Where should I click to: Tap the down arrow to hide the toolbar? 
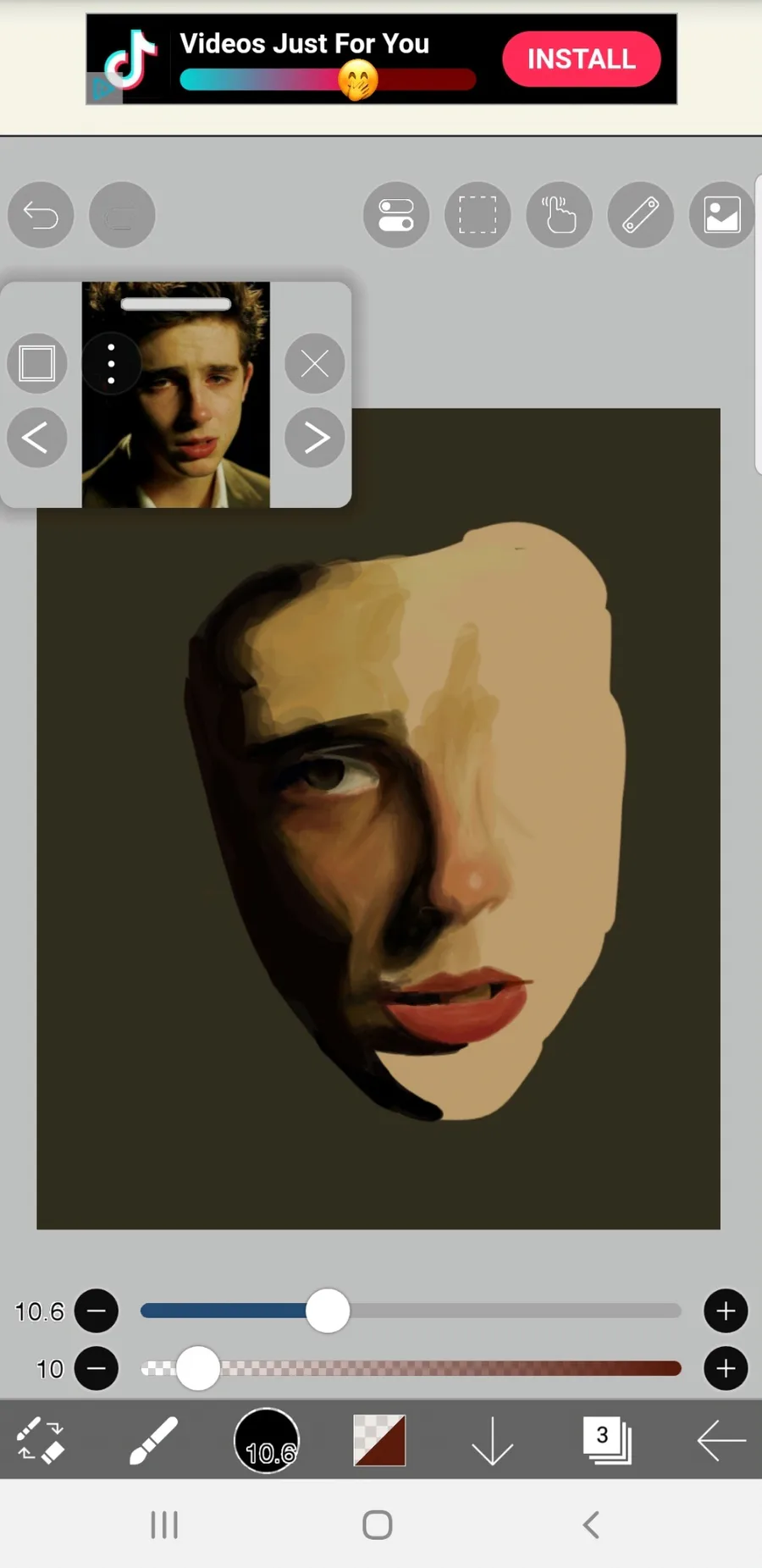[x=493, y=1441]
